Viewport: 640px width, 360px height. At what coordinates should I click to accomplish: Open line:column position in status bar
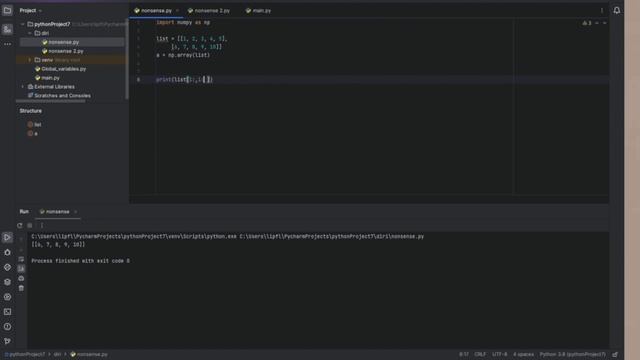click(x=464, y=354)
